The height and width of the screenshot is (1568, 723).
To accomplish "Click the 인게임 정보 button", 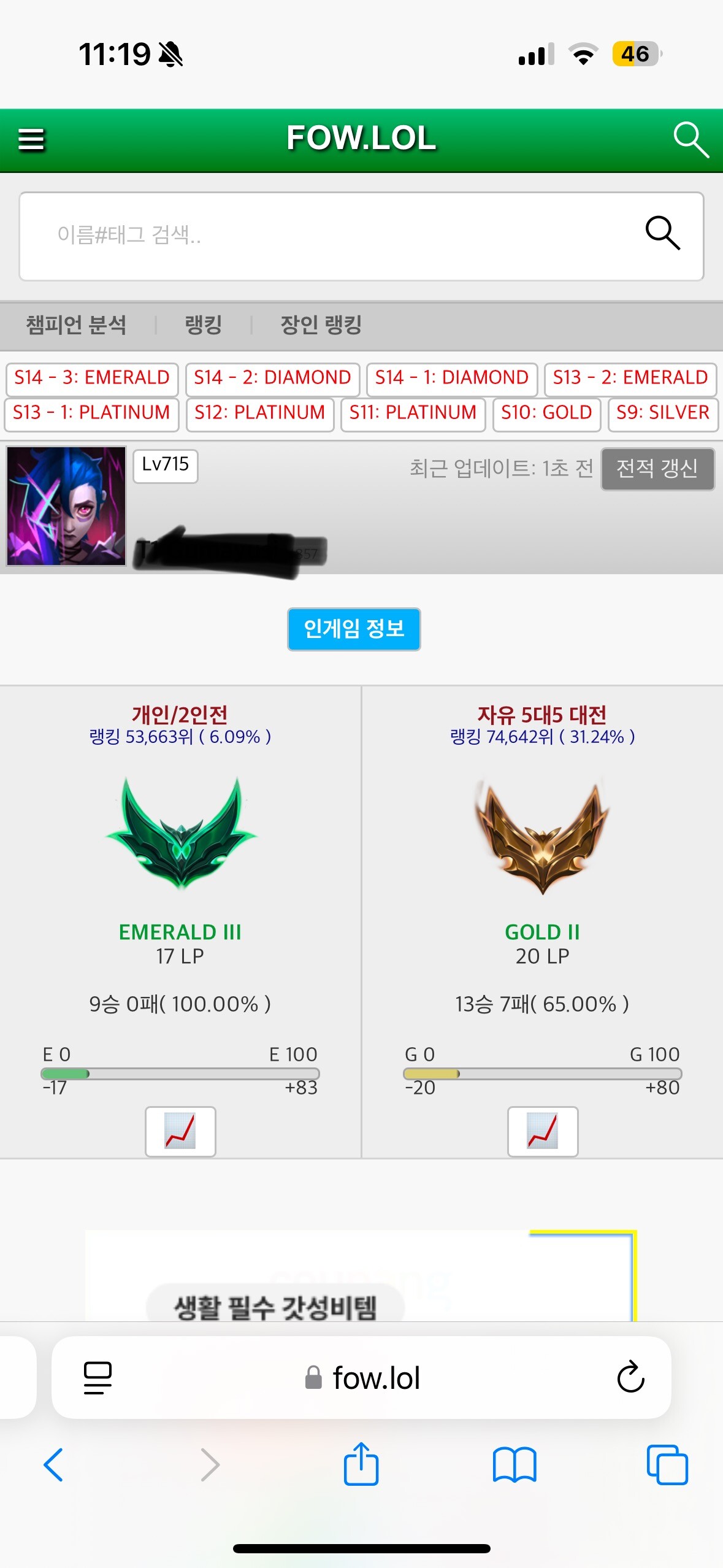I will (354, 629).
